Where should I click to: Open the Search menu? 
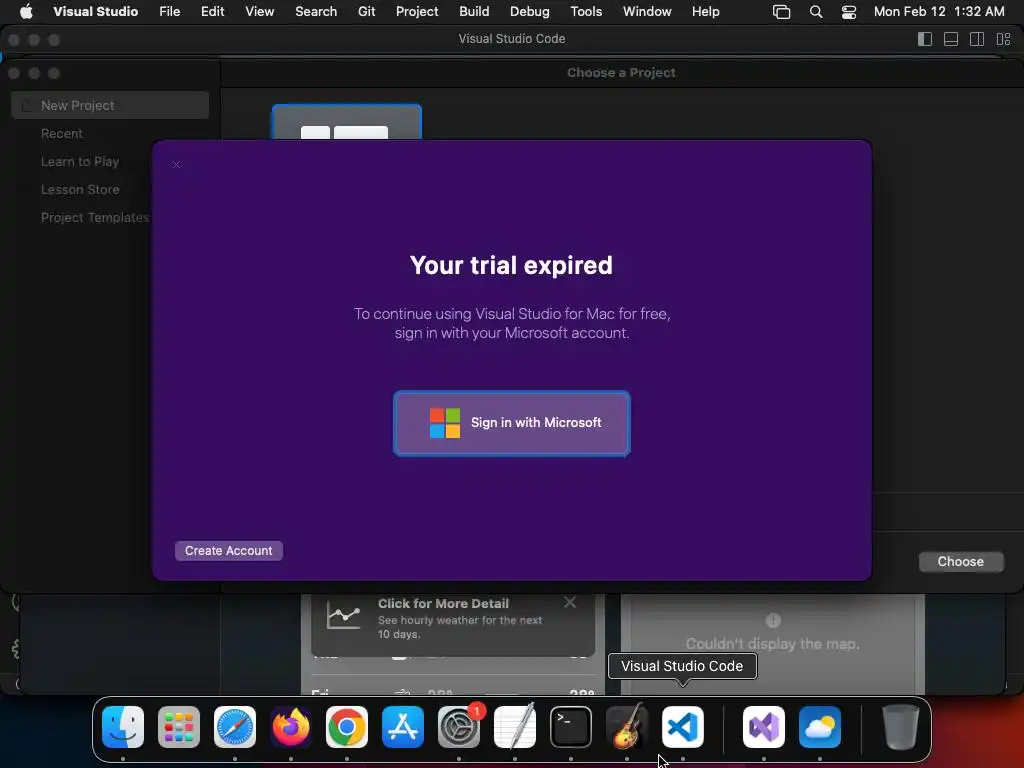point(316,12)
